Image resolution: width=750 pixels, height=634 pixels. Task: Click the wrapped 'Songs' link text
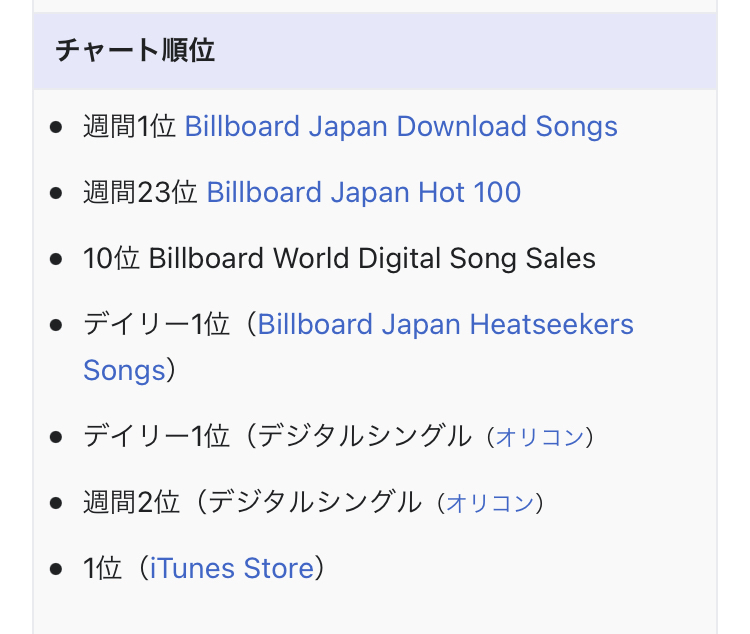[124, 370]
